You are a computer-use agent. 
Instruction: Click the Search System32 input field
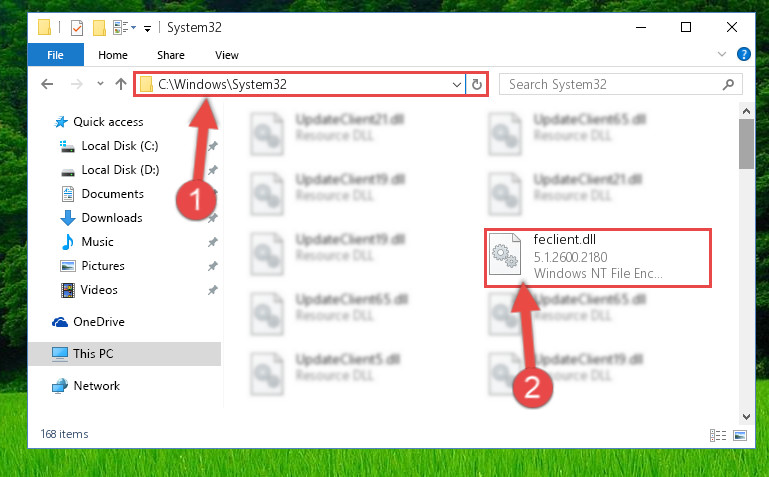(613, 84)
